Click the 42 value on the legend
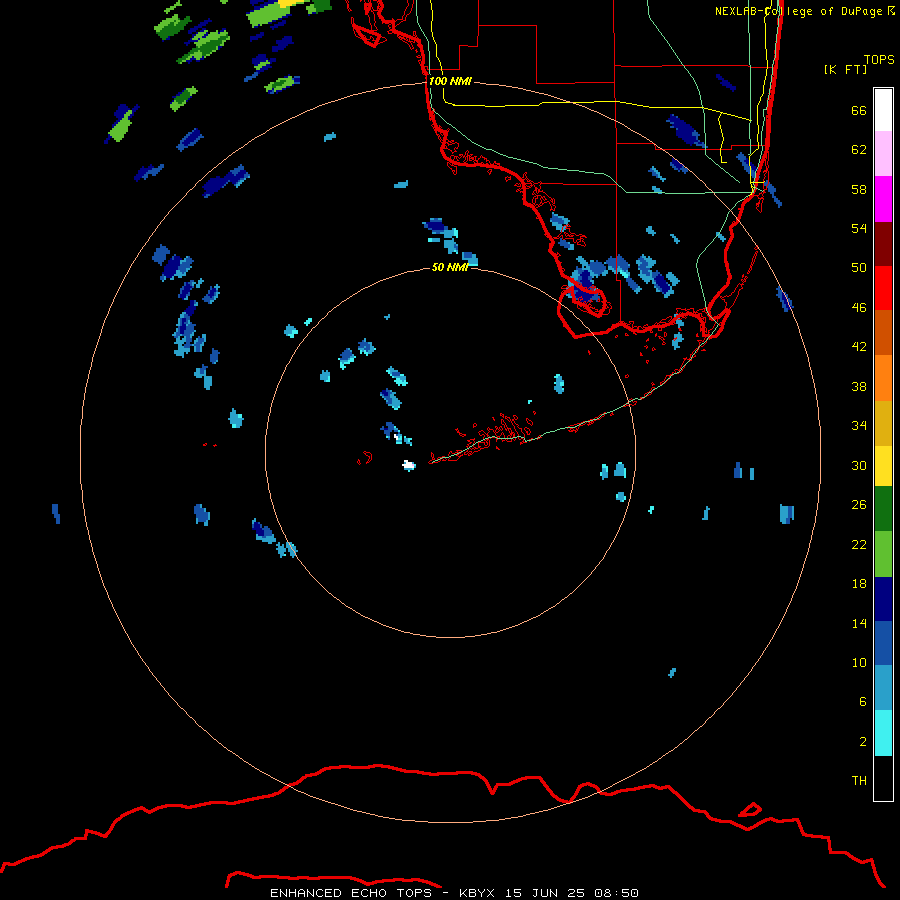The height and width of the screenshot is (900, 900). [x=859, y=347]
